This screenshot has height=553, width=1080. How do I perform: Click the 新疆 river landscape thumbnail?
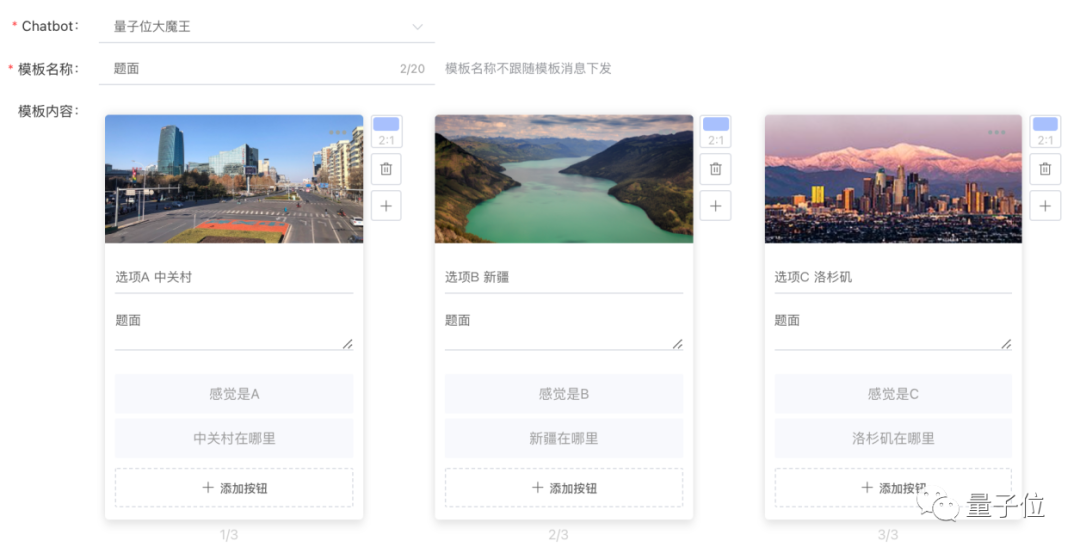point(563,179)
